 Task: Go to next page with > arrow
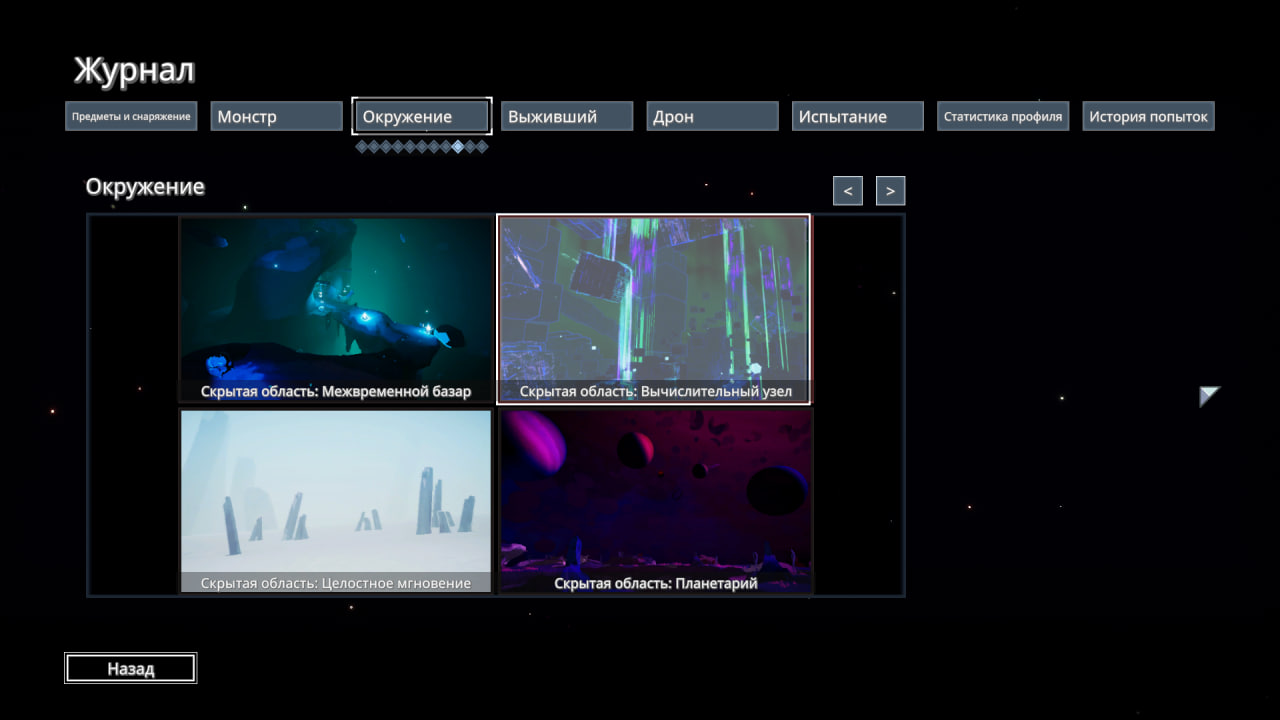coord(890,190)
